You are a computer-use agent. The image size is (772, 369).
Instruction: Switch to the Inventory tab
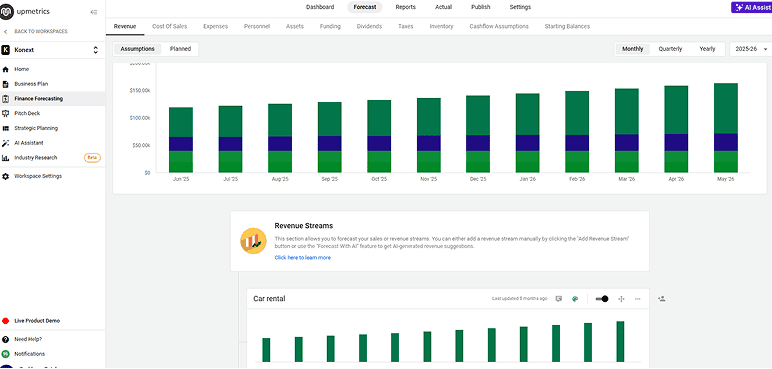click(x=441, y=27)
